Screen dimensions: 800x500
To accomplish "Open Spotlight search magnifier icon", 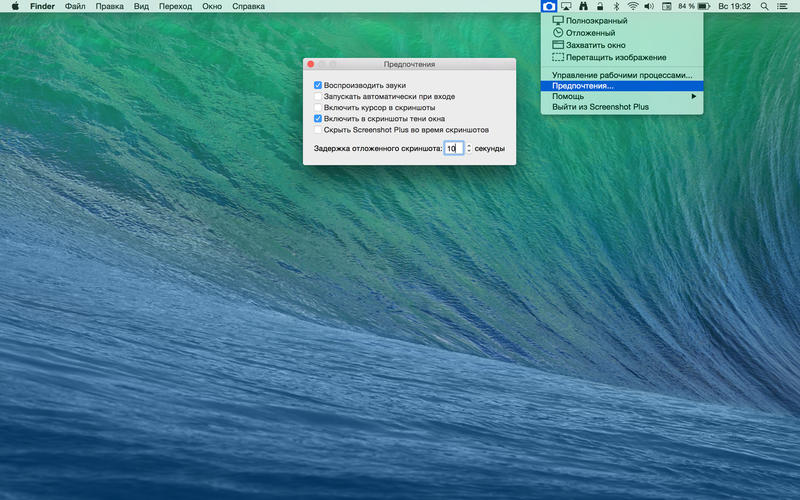I will pyautogui.click(x=764, y=6).
